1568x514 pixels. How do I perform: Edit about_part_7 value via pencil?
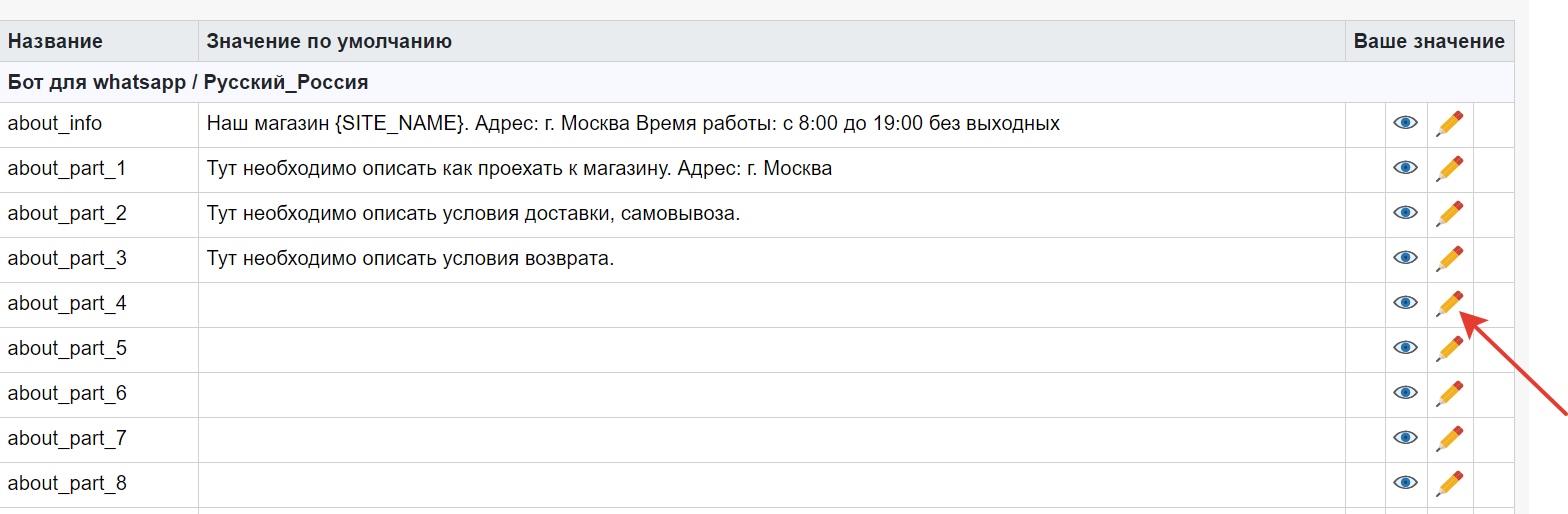tap(1449, 438)
